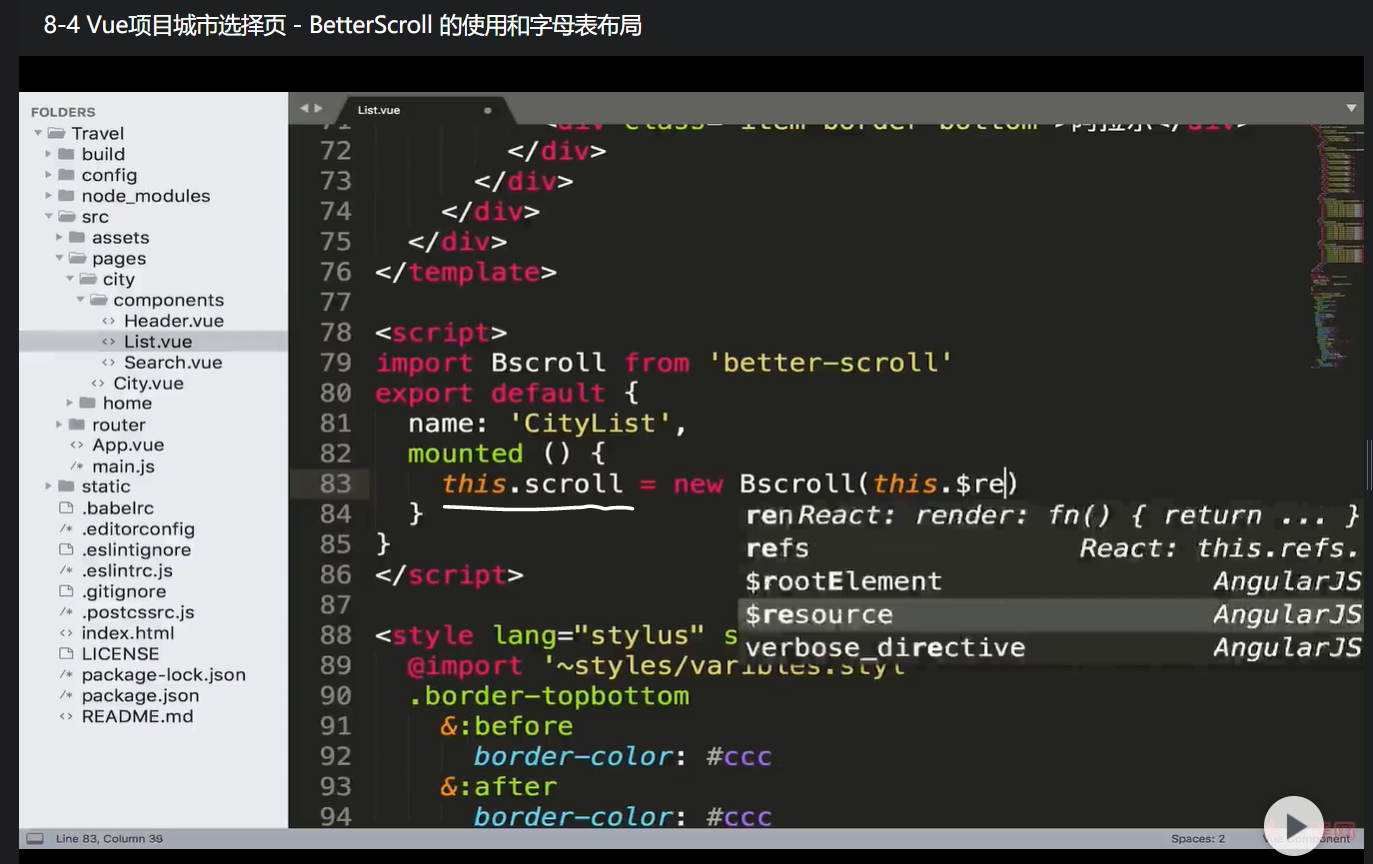Open App.vue in the sidebar
The image size is (1373, 864).
[x=128, y=446]
